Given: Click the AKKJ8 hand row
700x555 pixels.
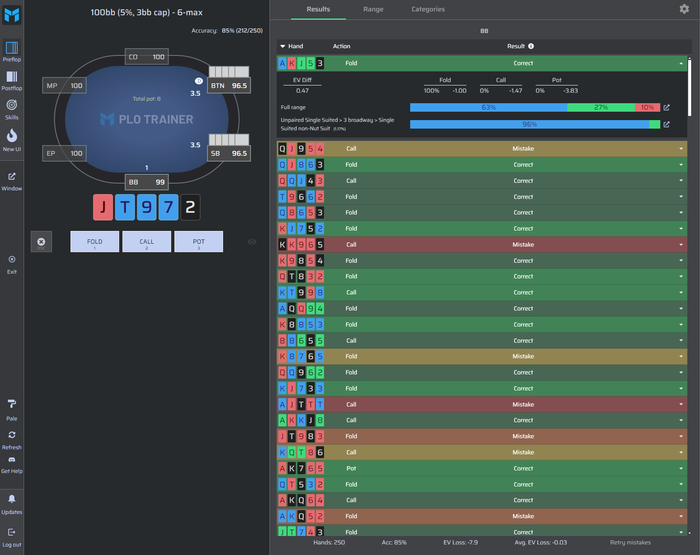Looking at the screenshot, I should (x=482, y=420).
